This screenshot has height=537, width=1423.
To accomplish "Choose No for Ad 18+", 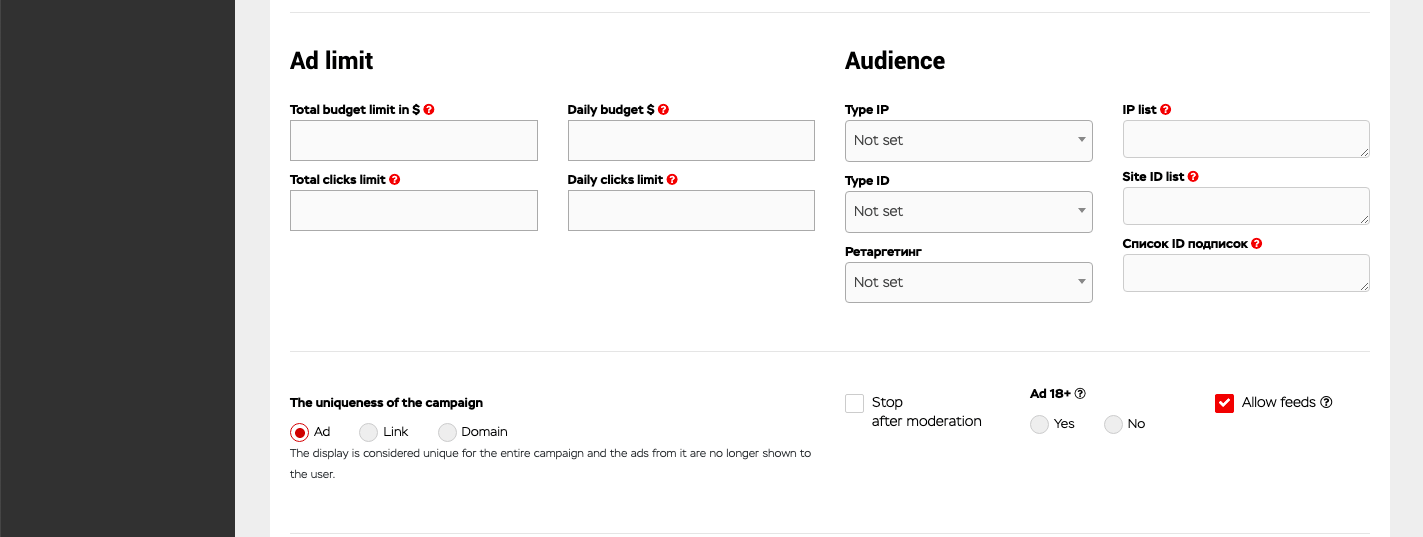I will click(x=1113, y=424).
